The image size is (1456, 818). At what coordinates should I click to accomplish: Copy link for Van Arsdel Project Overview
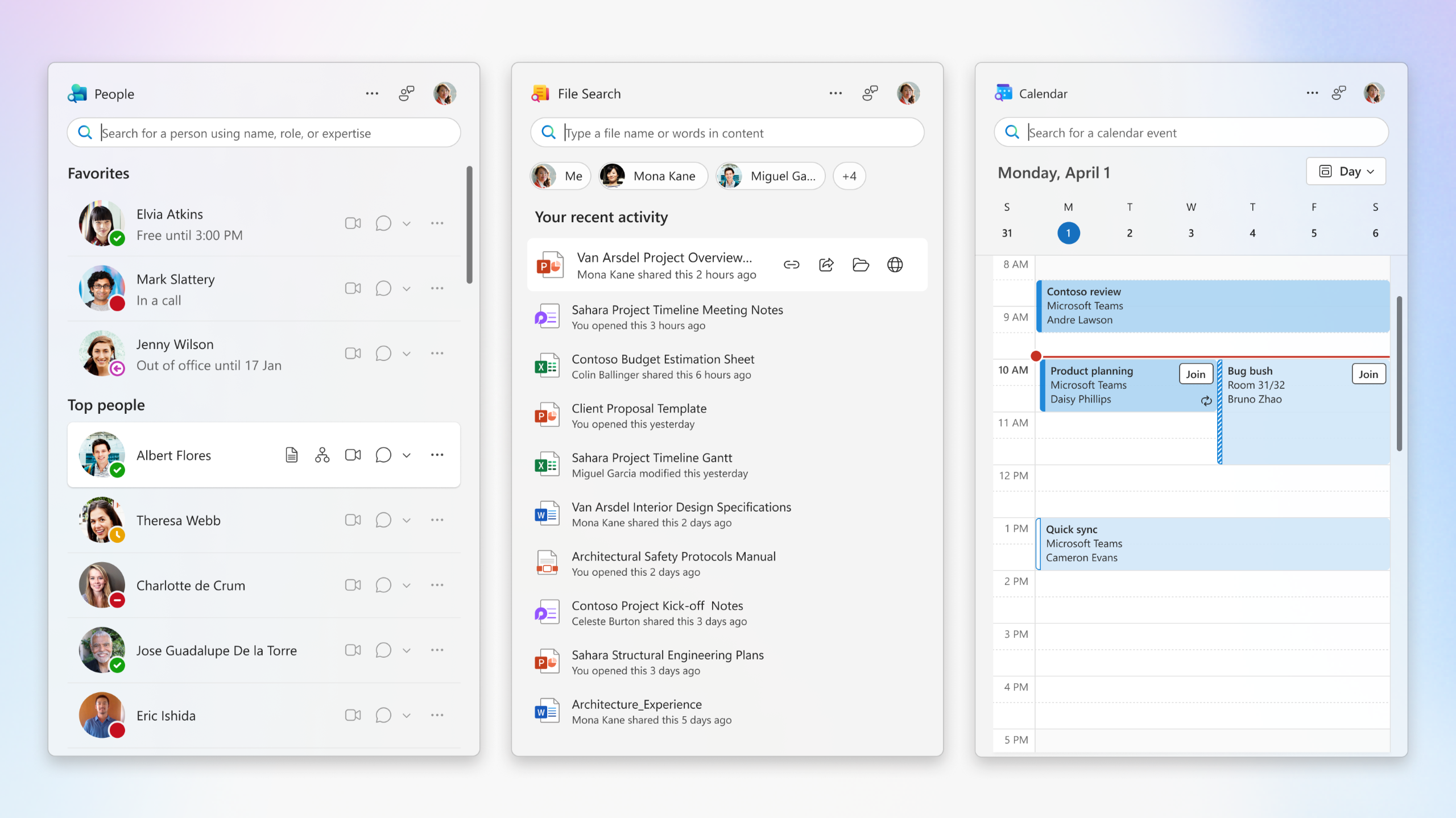791,265
